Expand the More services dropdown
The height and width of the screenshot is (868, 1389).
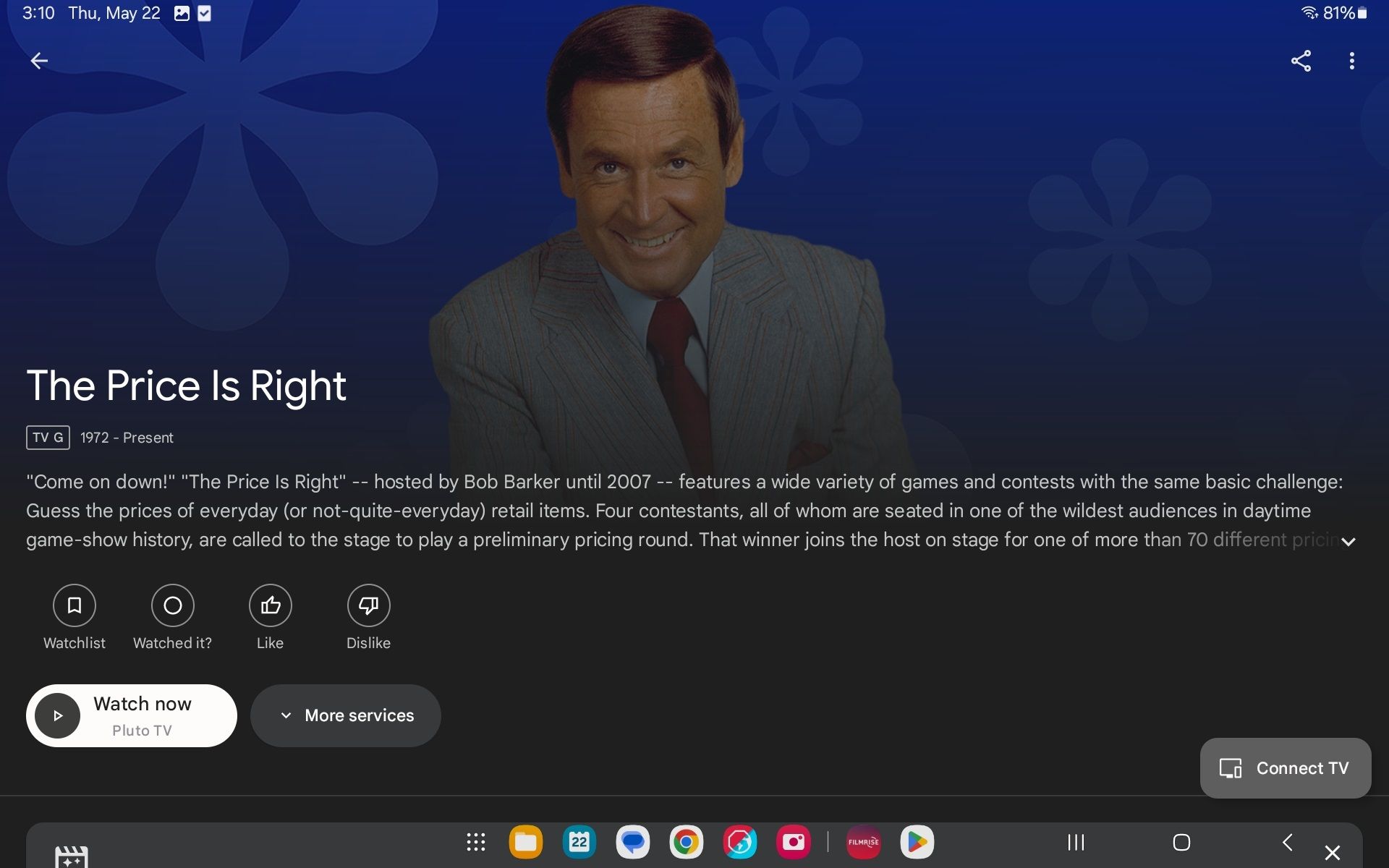click(346, 715)
